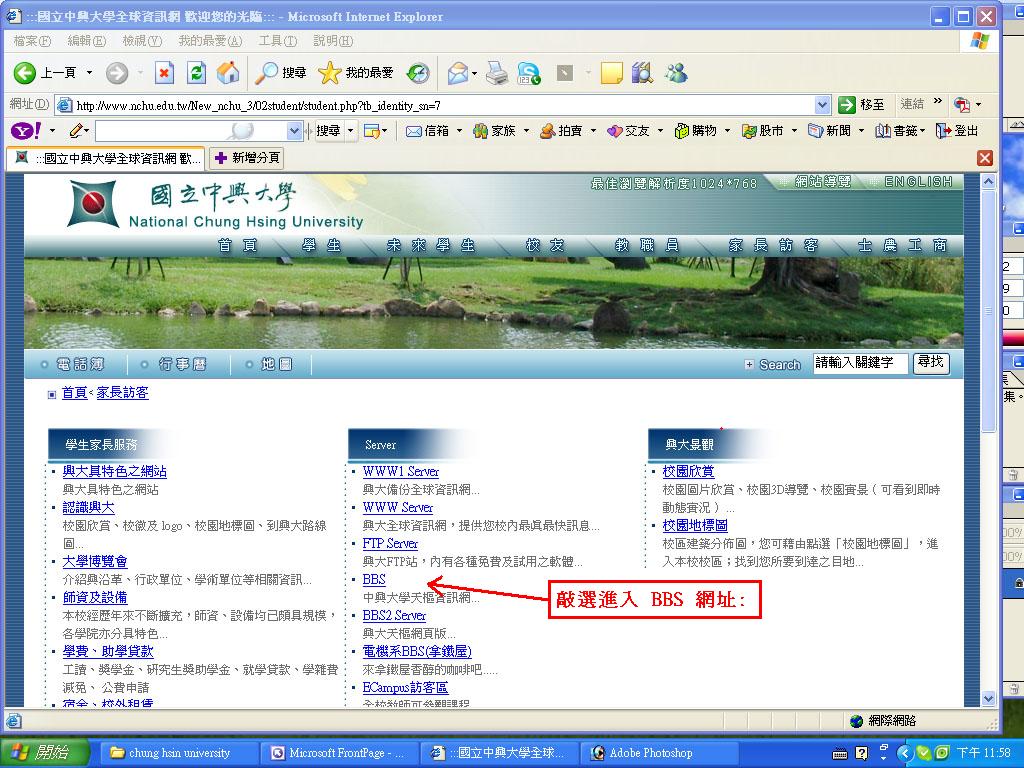Close the current tab with red X
This screenshot has height=768, width=1024.
pyautogui.click(x=985, y=157)
